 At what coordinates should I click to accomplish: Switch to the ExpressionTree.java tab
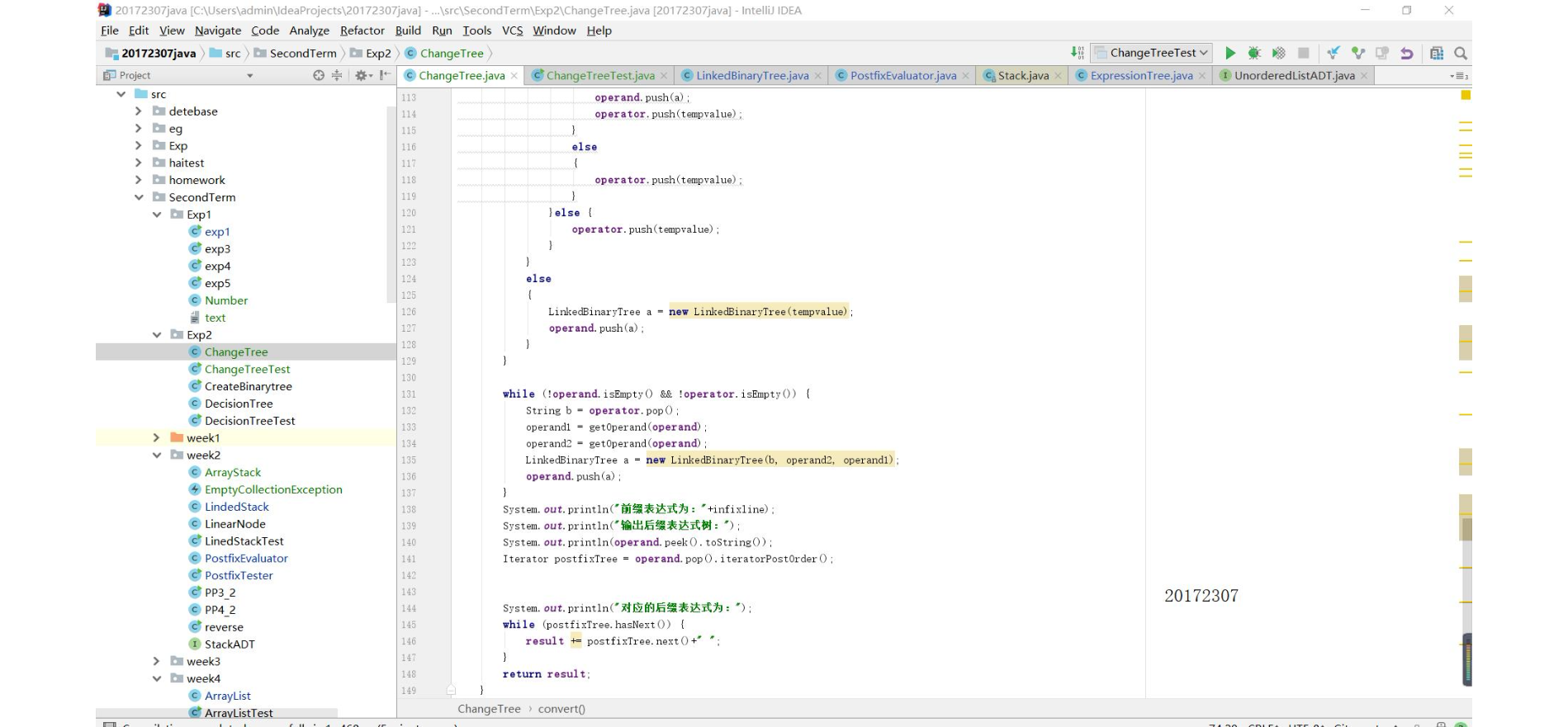(x=1141, y=76)
